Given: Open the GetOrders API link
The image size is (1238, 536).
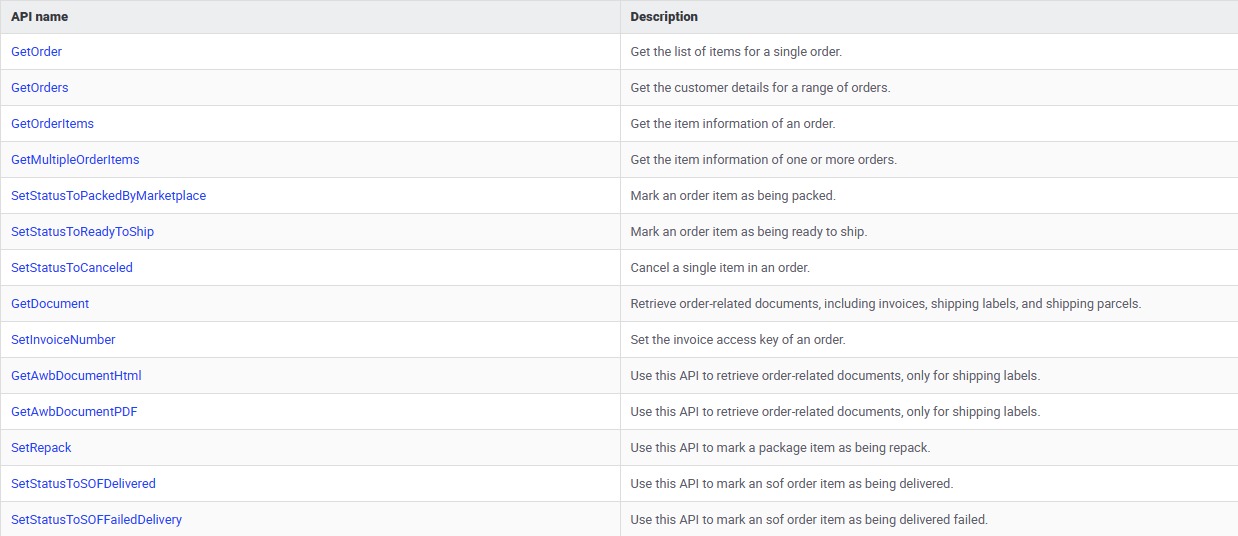Looking at the screenshot, I should [x=40, y=88].
